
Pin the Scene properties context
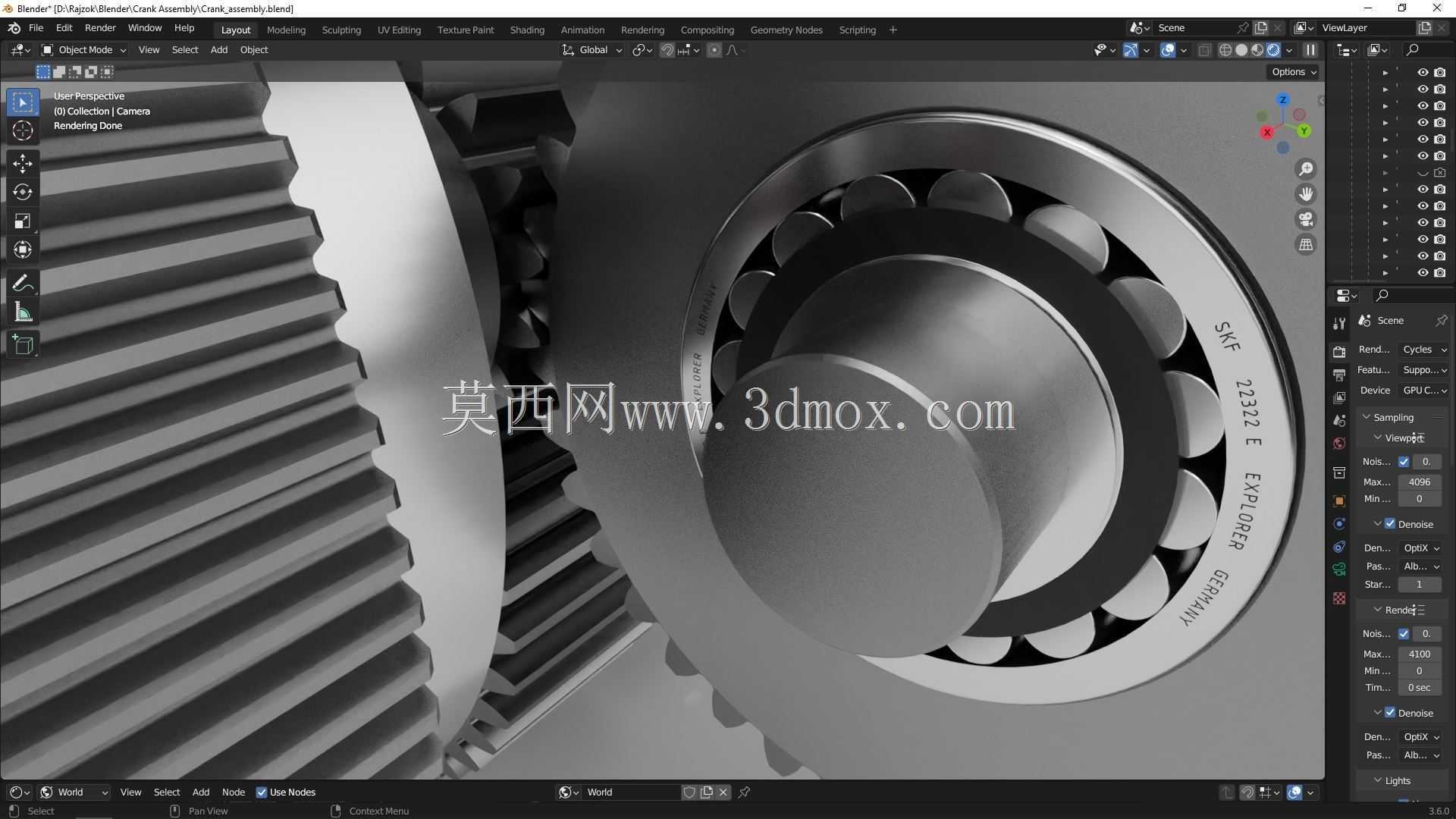1441,321
